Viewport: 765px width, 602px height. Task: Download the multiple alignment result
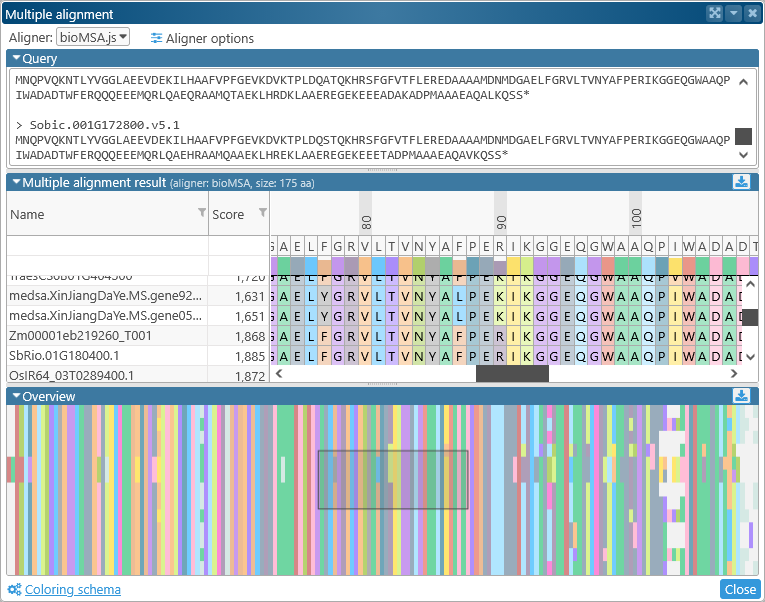point(741,182)
